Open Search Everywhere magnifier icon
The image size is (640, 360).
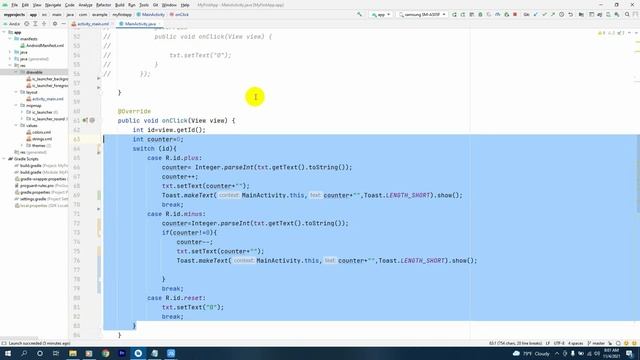(x=627, y=14)
